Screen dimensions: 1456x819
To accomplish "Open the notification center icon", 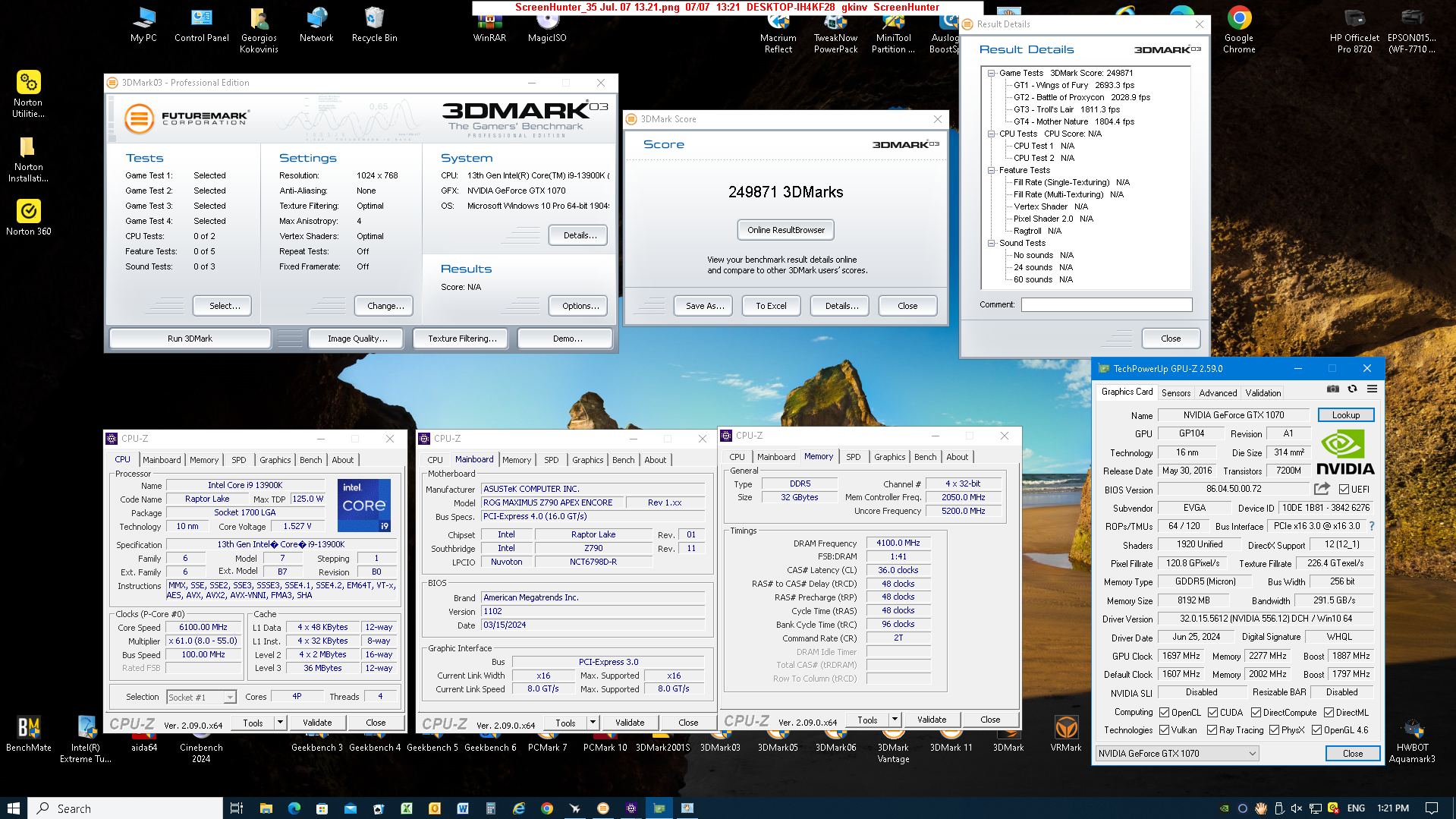I will tap(1432, 808).
